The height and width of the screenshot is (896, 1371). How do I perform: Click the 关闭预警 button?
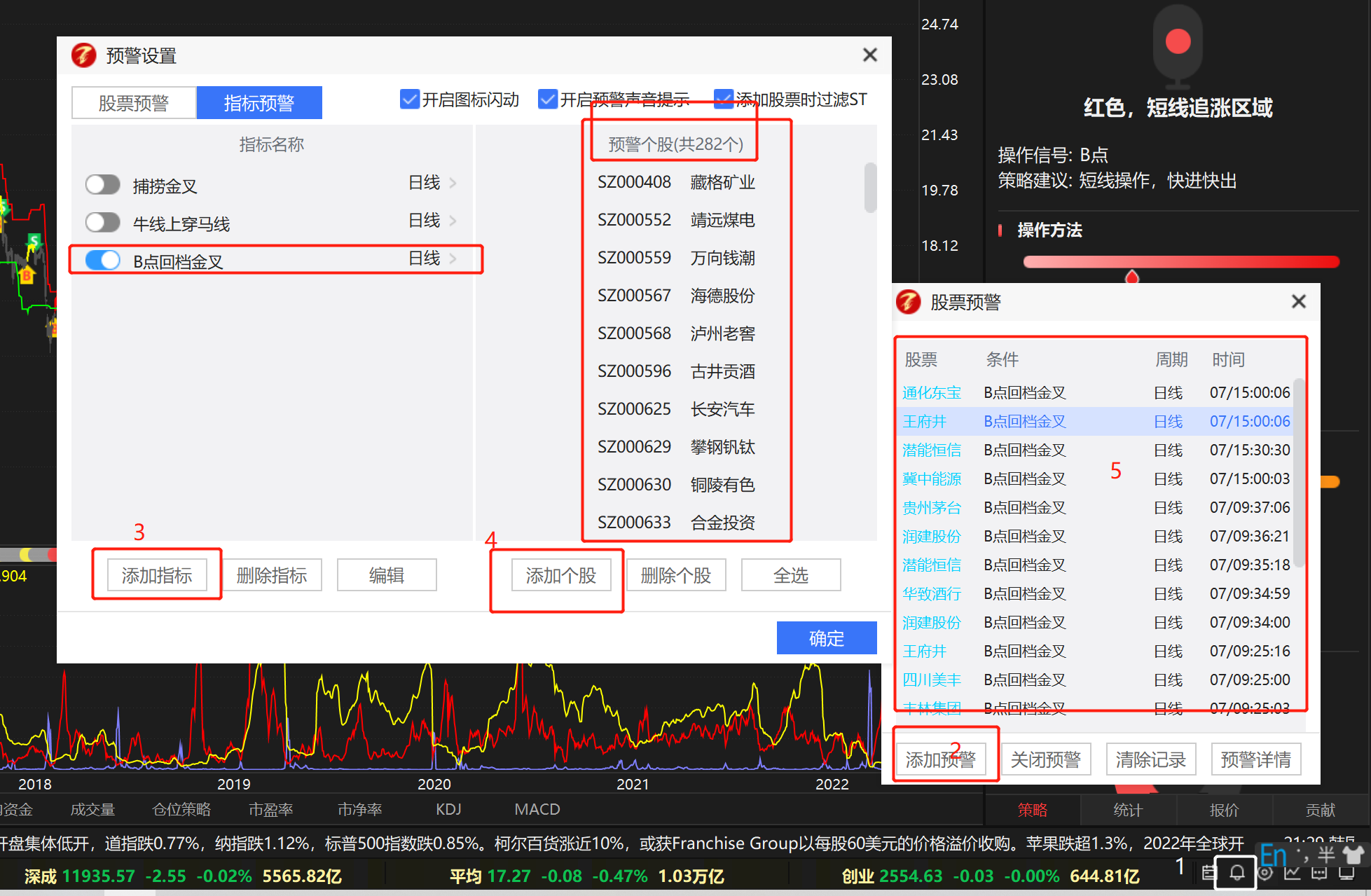point(1046,759)
